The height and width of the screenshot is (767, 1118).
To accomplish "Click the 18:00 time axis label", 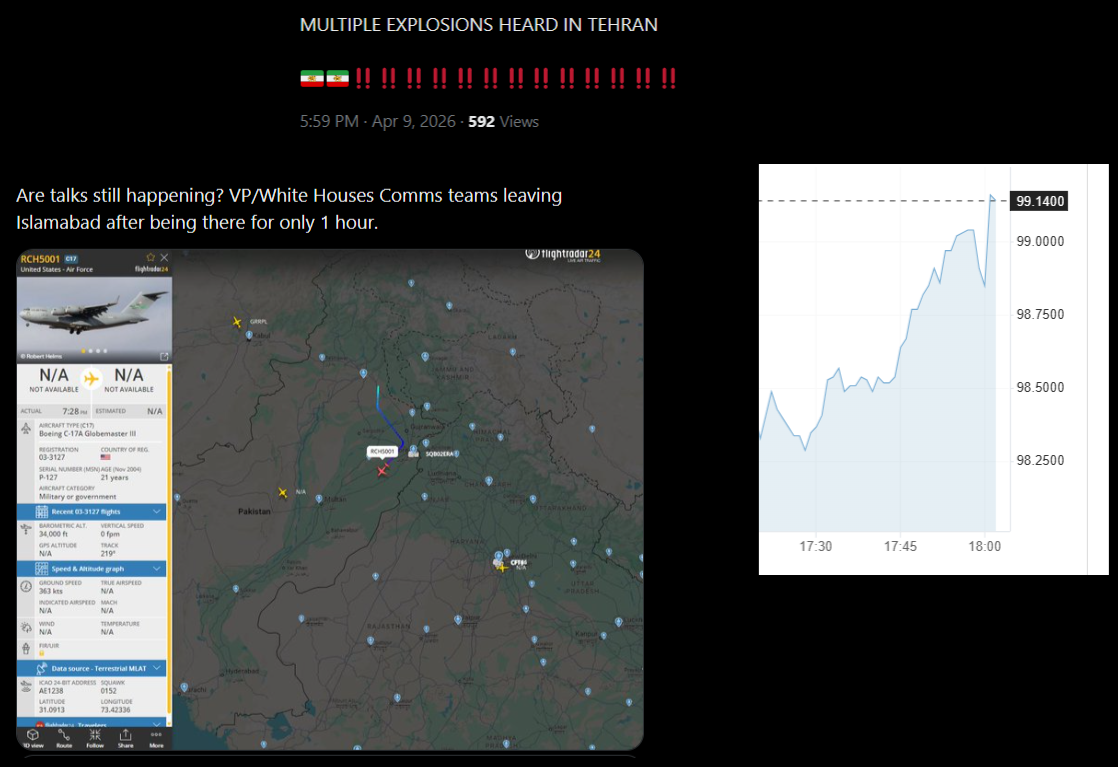I will [x=984, y=546].
